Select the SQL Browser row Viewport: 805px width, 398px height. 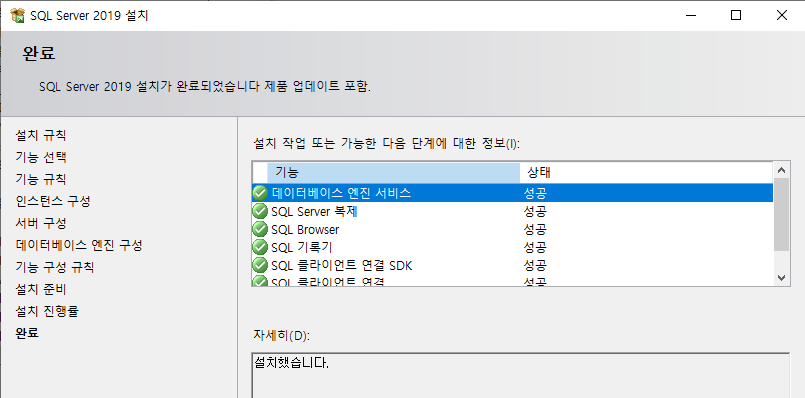click(x=512, y=229)
